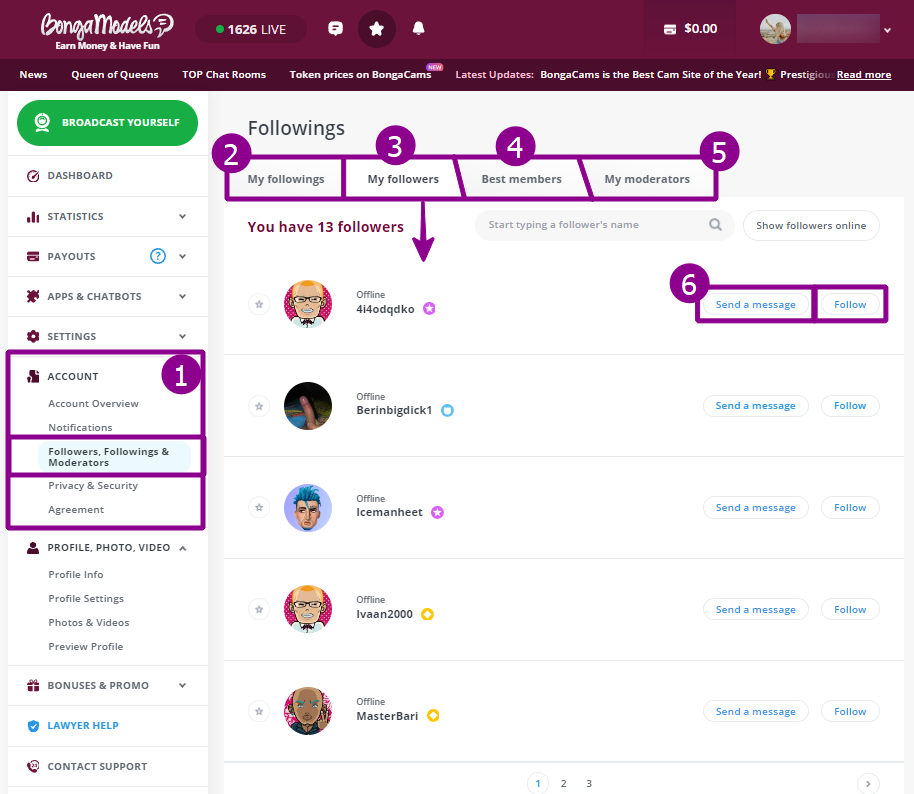The image size is (914, 794).
Task: Send a message to Berinbigdick1
Action: pos(756,406)
